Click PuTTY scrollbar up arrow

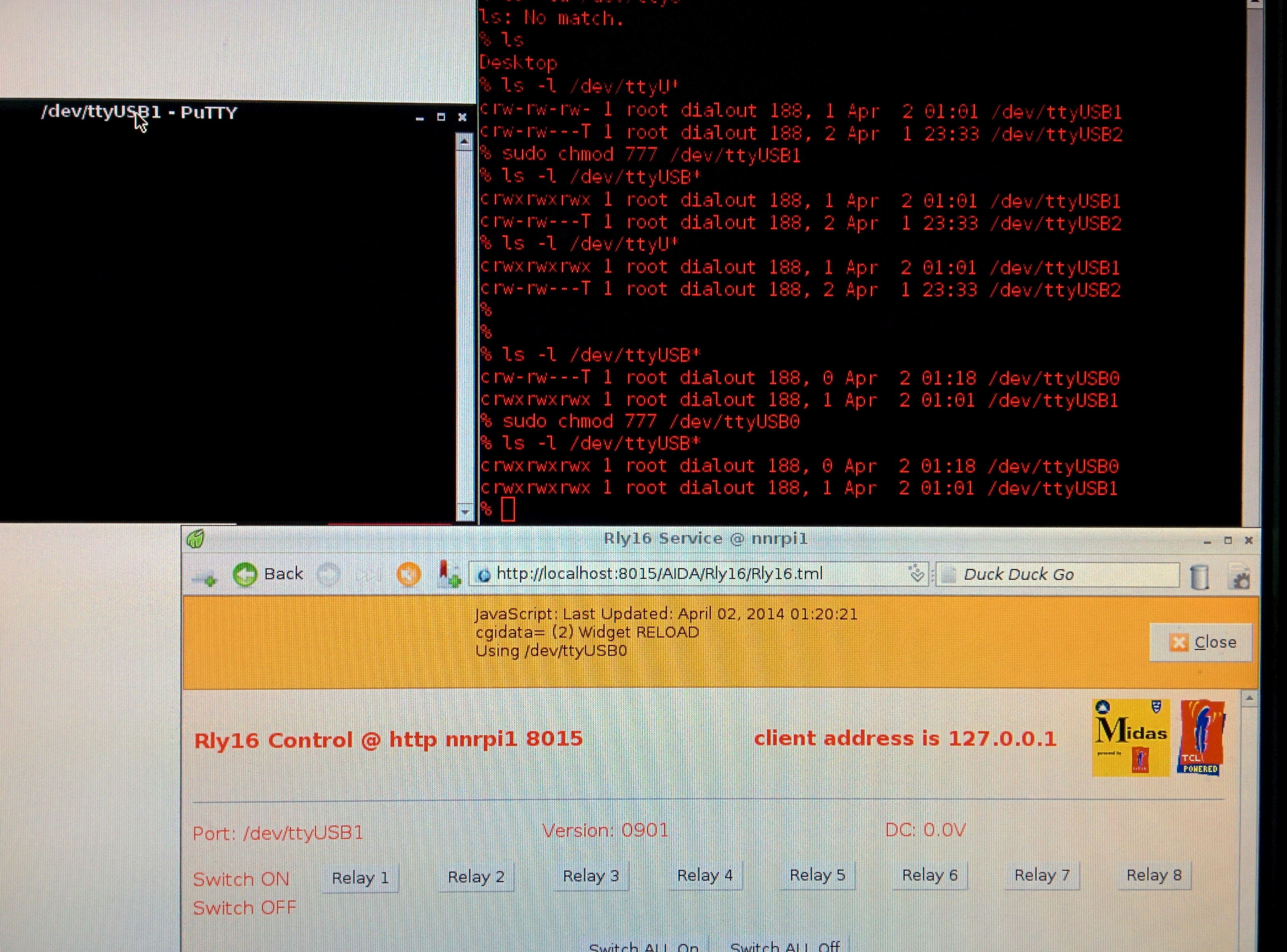coord(465,141)
